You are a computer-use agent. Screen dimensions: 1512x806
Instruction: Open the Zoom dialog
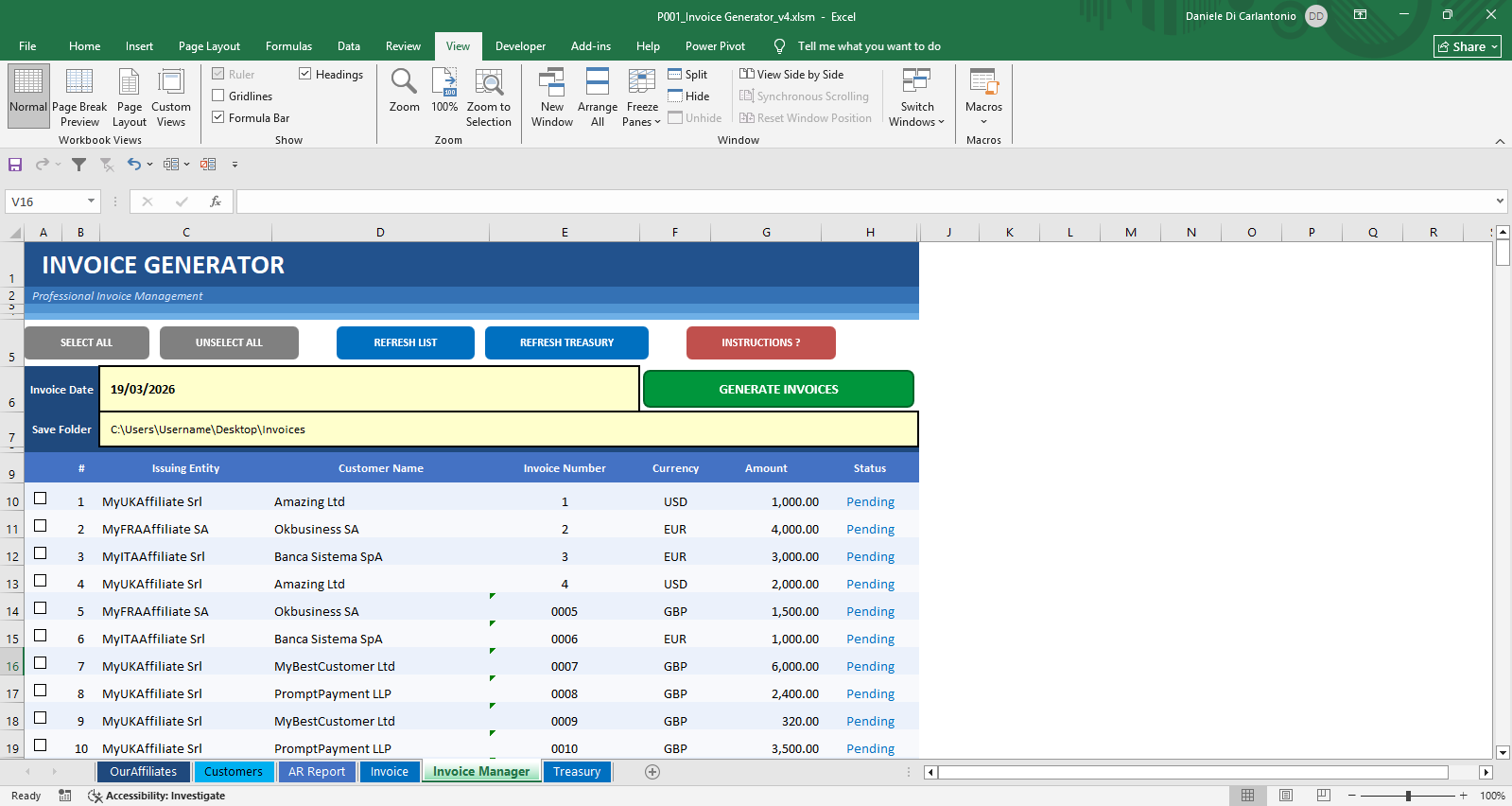coord(404,91)
